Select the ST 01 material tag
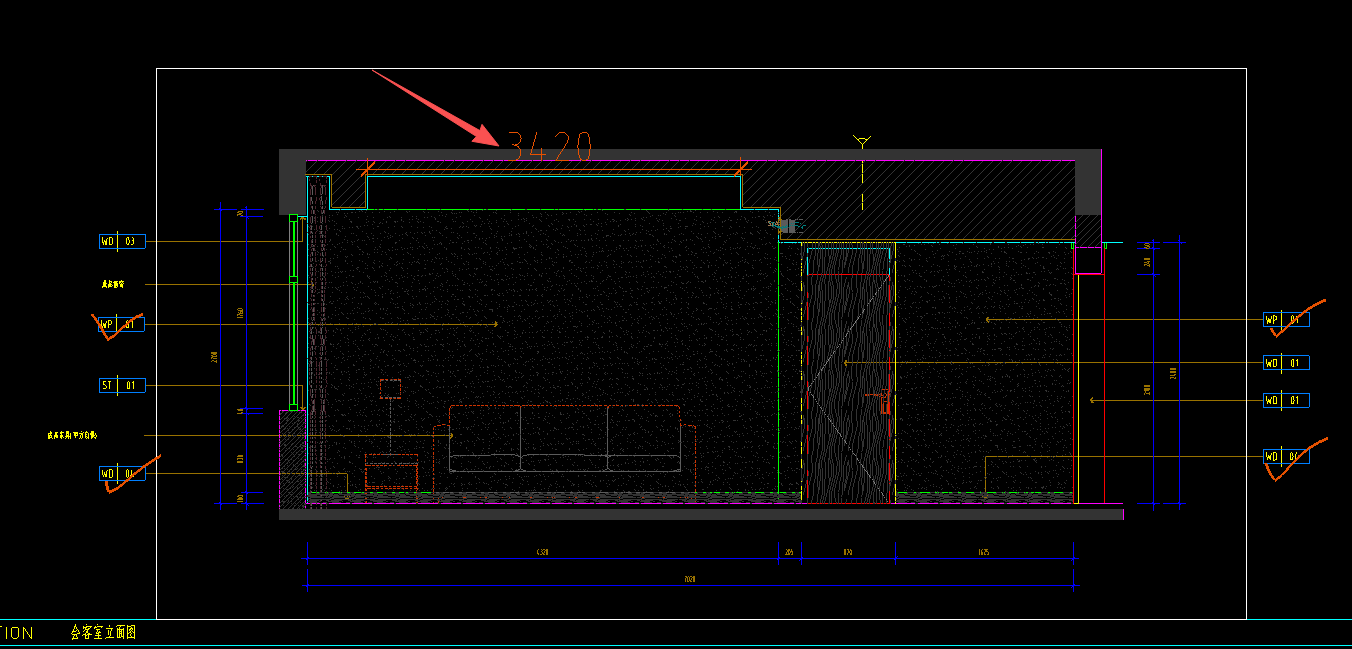Viewport: 1352px width, 649px height. (x=122, y=385)
